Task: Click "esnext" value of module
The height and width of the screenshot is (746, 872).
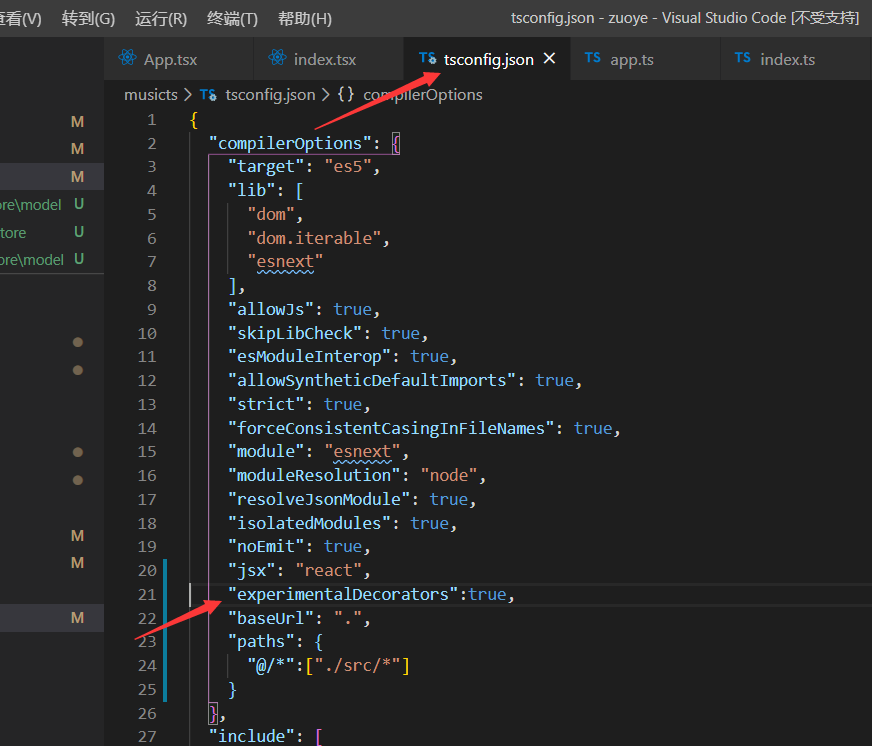Action: coord(362,451)
